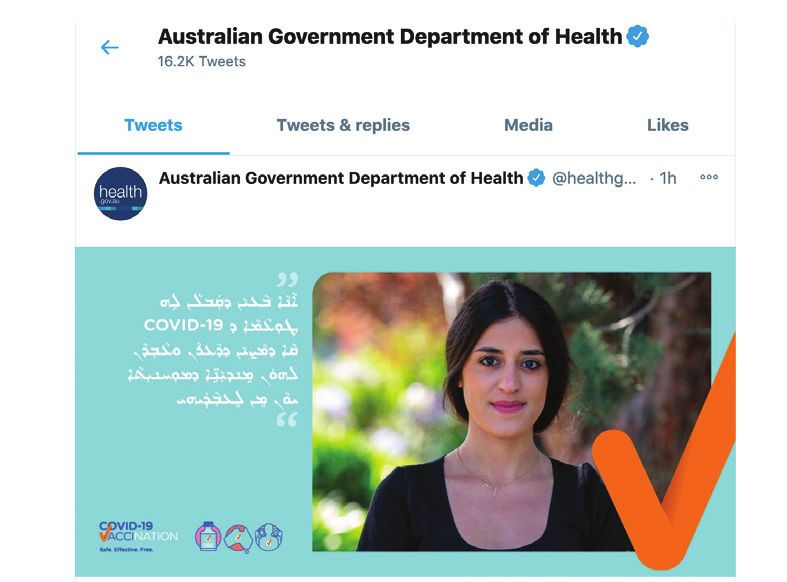Viewport: 787px width, 582px height.
Task: Open the Tweets & replies tab
Action: coord(343,125)
